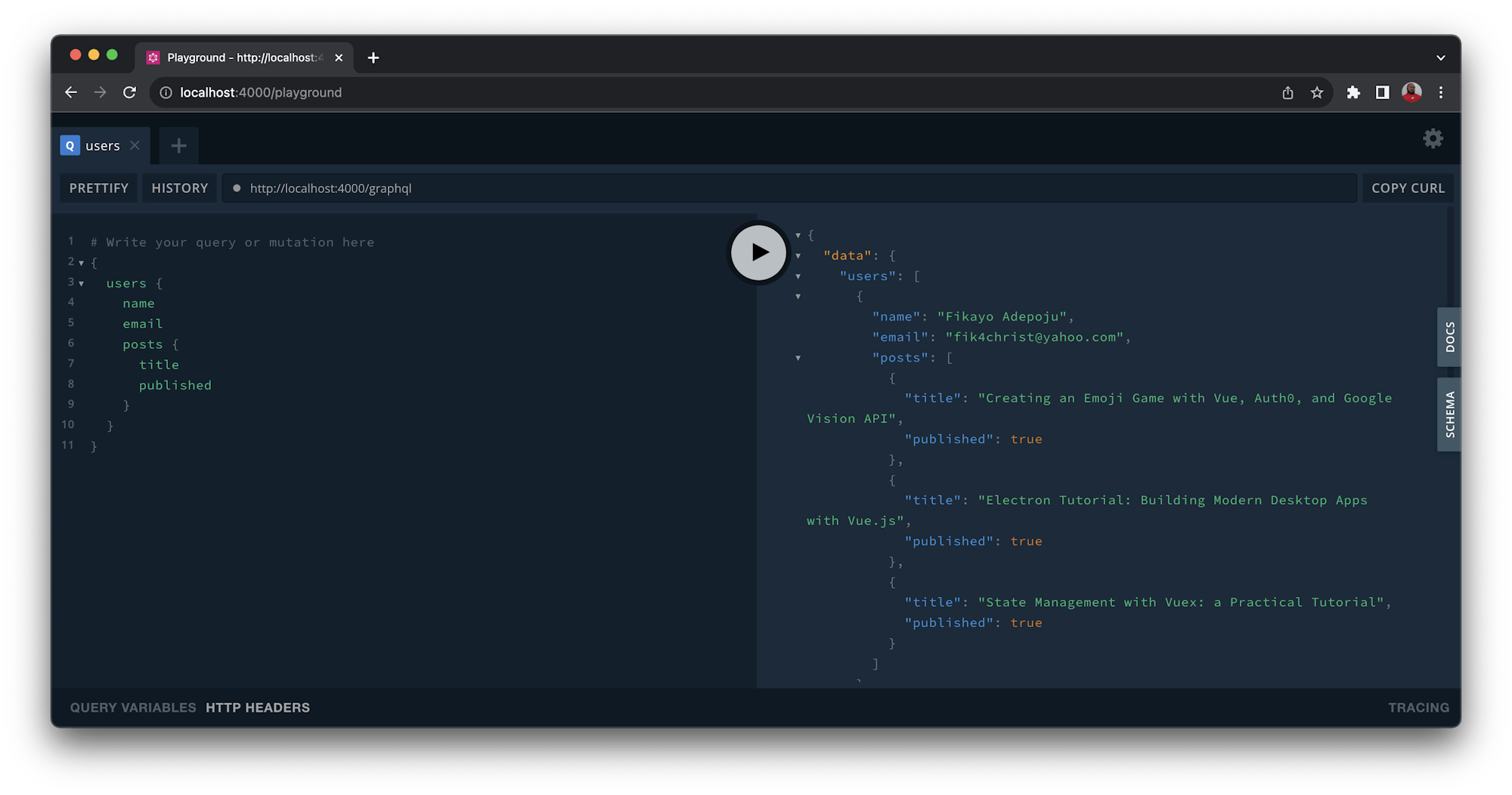Screen dimensions: 1512x795
Task: Click the share icon in the address bar
Action: tap(1287, 92)
